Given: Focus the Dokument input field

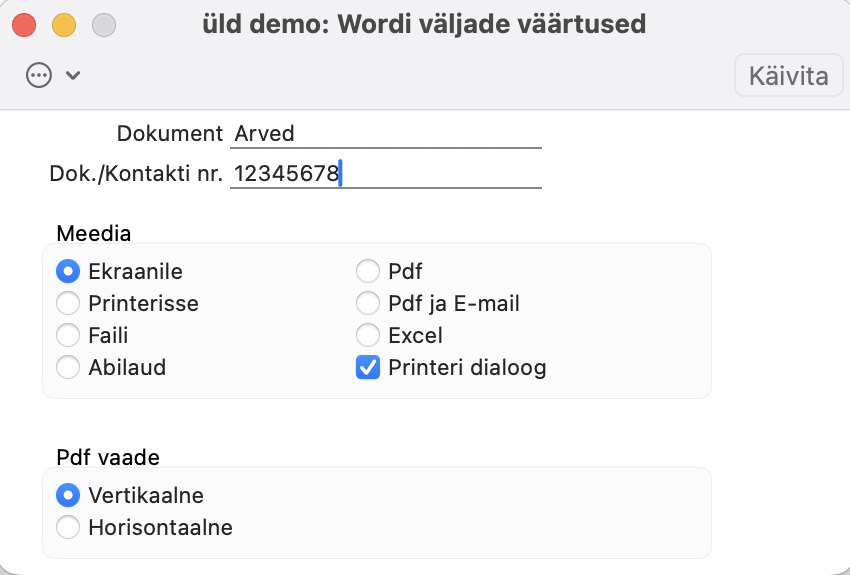Looking at the screenshot, I should (x=385, y=133).
